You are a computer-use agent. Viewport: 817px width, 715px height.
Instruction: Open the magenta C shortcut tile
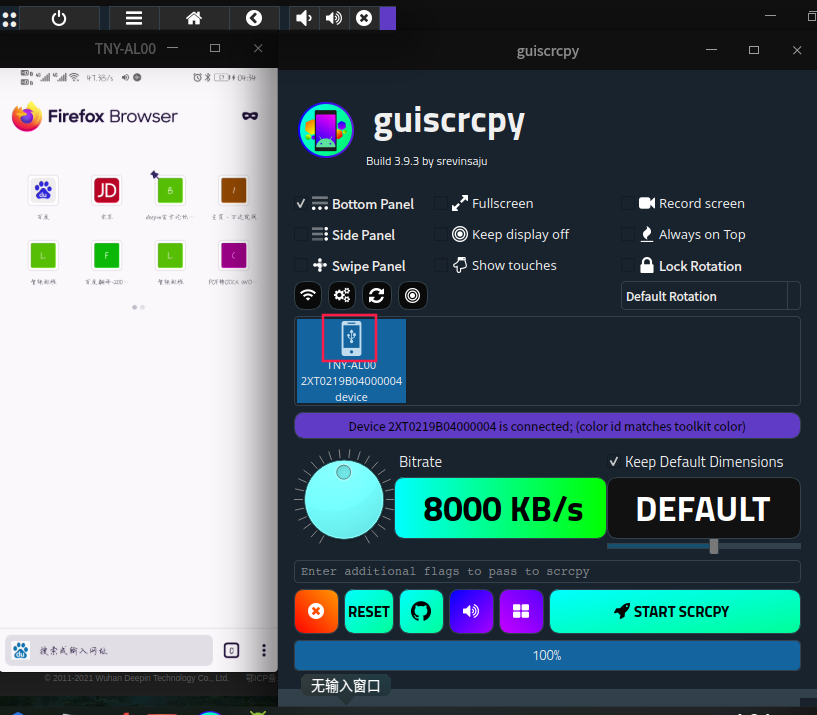[234, 255]
